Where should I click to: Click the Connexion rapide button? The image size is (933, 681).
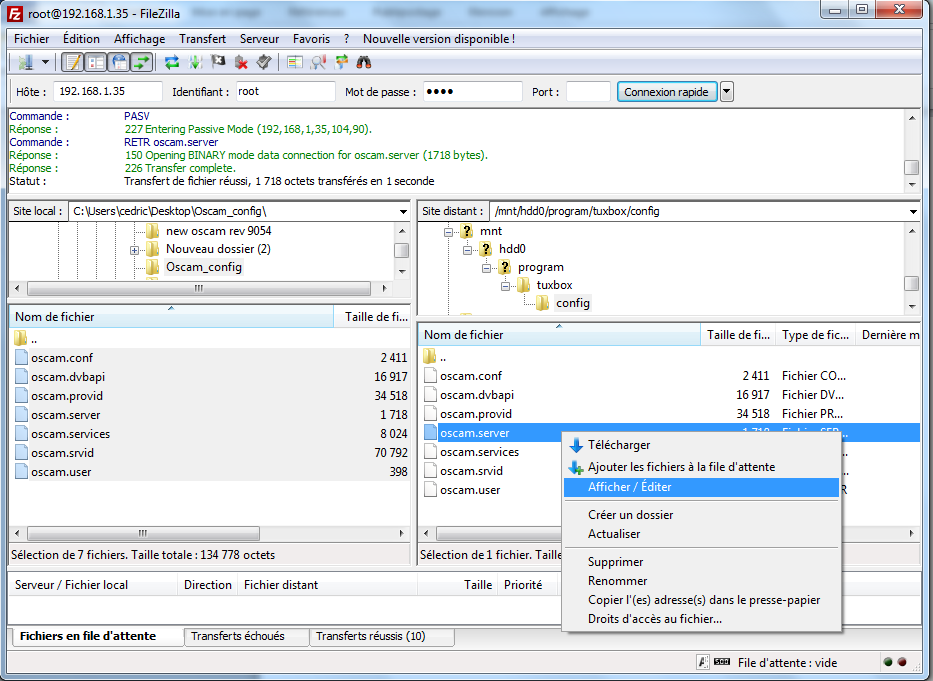(x=666, y=92)
